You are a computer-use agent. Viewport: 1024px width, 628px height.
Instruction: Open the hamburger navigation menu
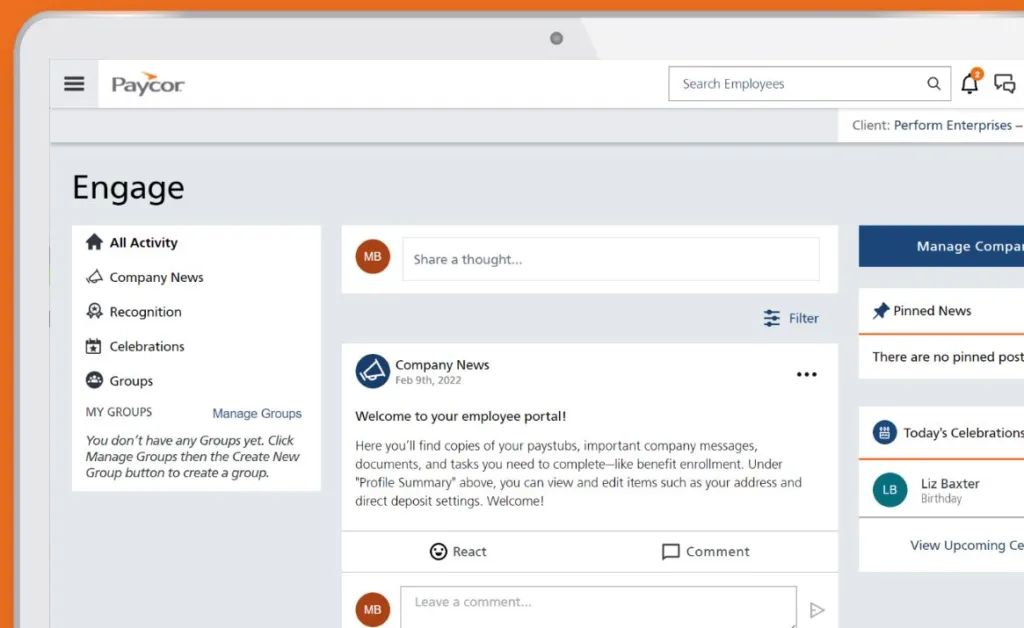point(73,83)
